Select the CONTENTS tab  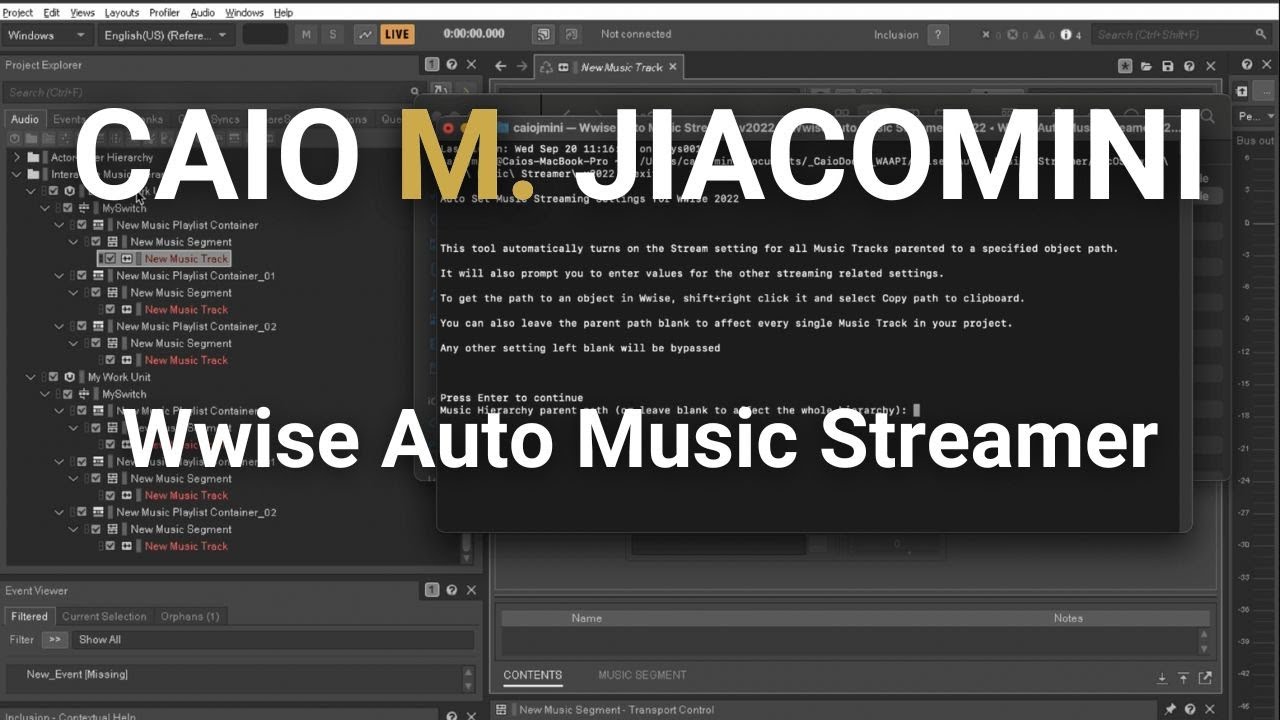532,675
